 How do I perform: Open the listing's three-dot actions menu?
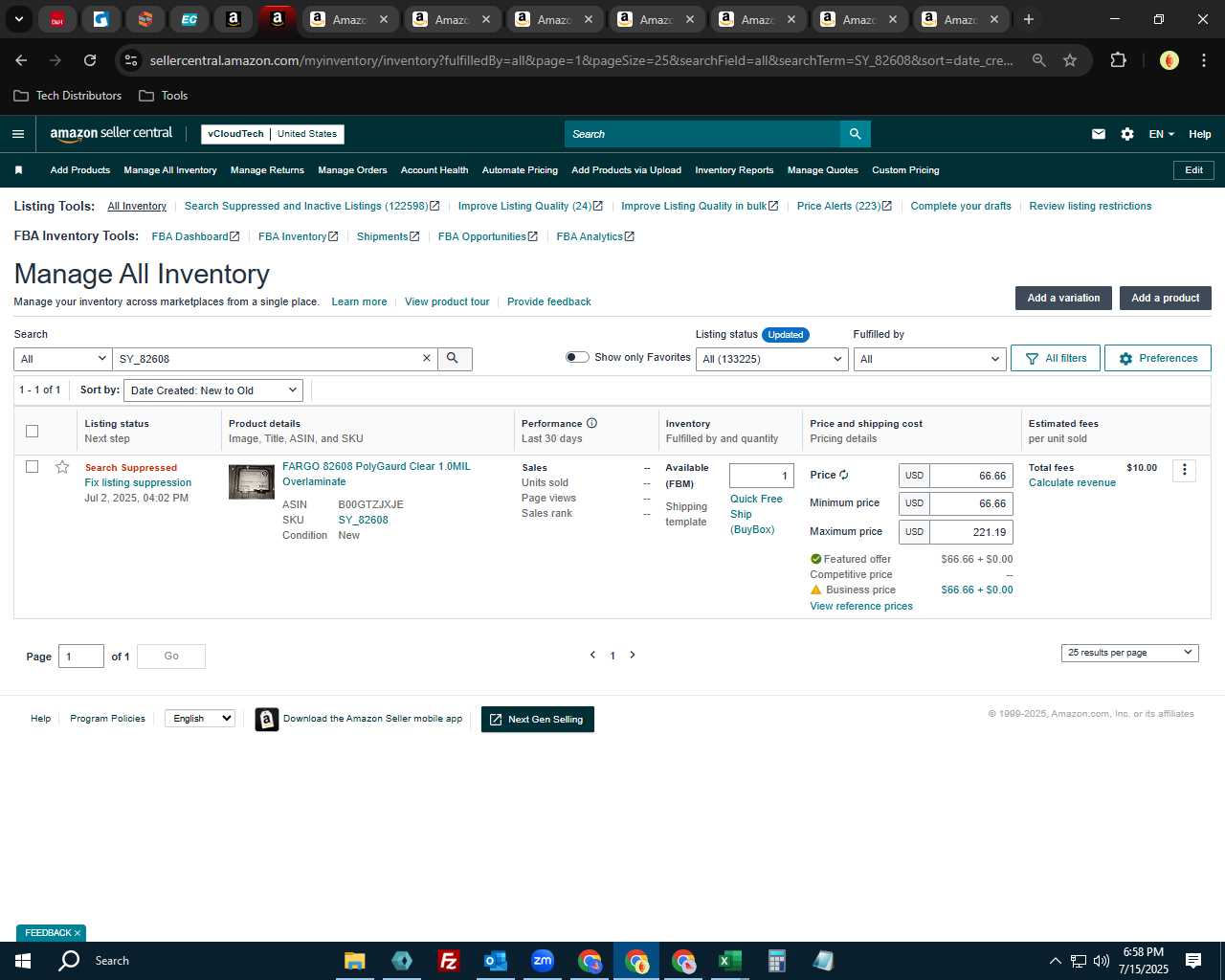1185,470
